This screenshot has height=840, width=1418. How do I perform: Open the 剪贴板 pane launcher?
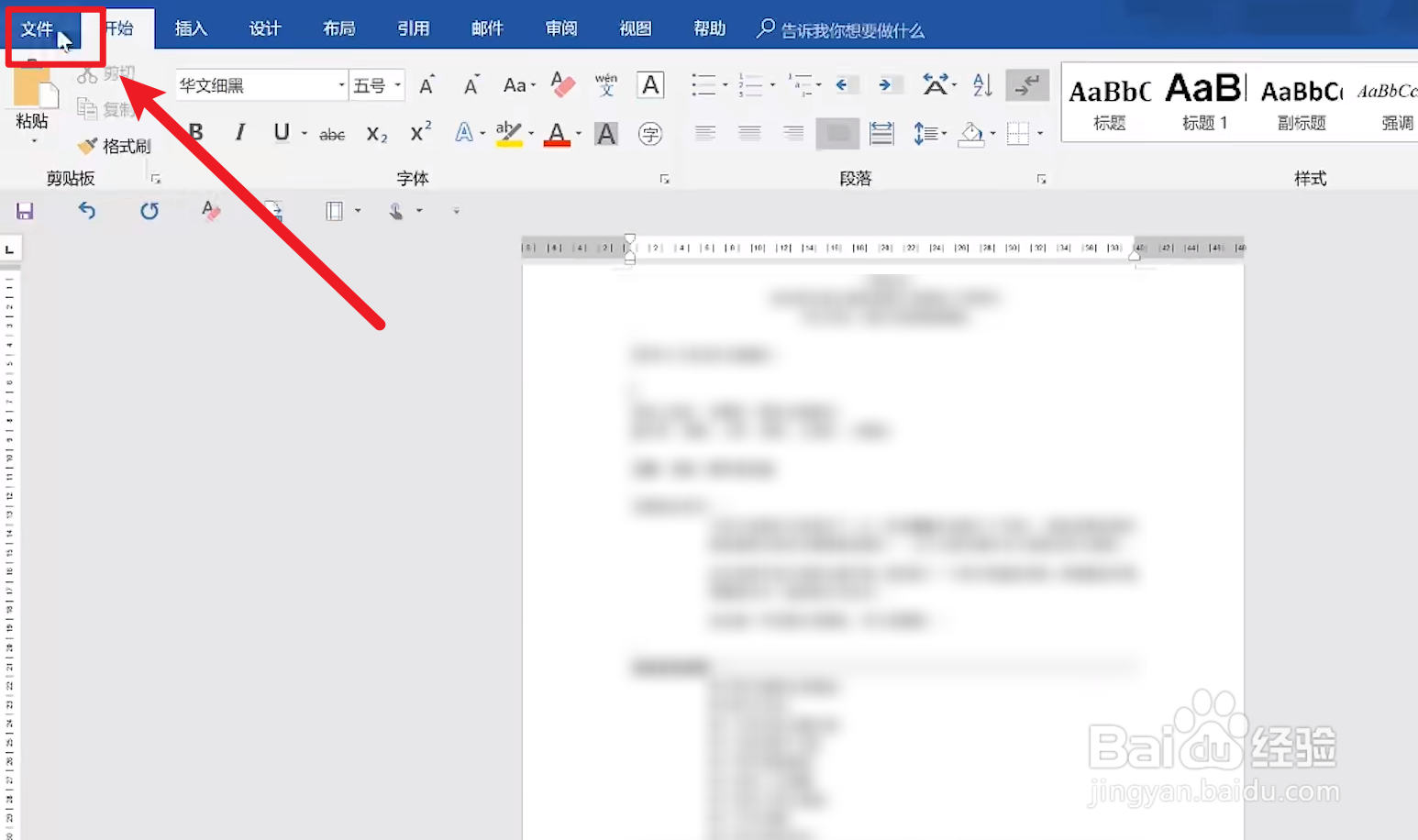click(156, 179)
